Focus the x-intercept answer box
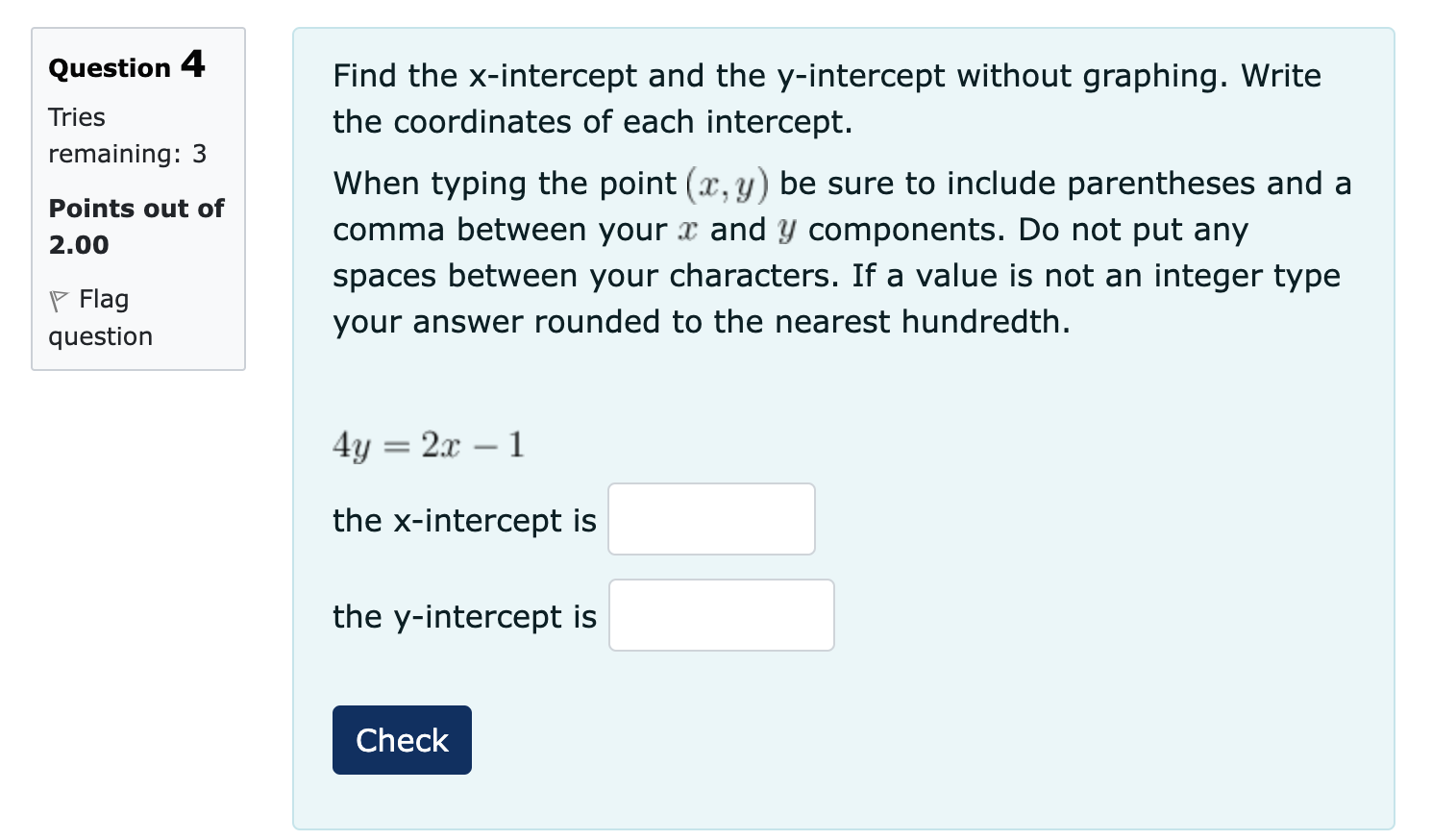Image resolution: width=1432 pixels, height=840 pixels. [711, 519]
